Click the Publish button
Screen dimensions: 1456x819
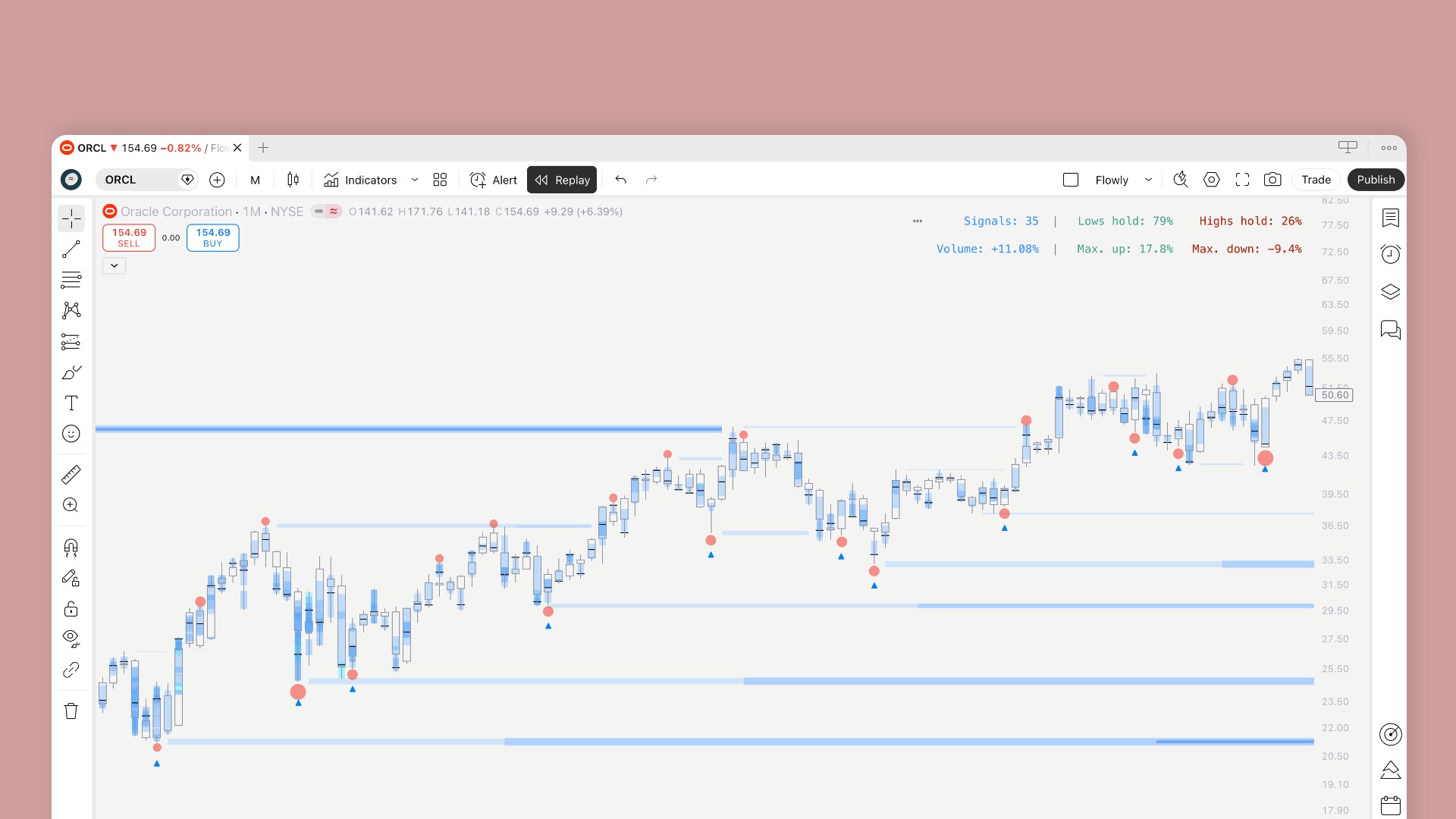pyautogui.click(x=1376, y=180)
